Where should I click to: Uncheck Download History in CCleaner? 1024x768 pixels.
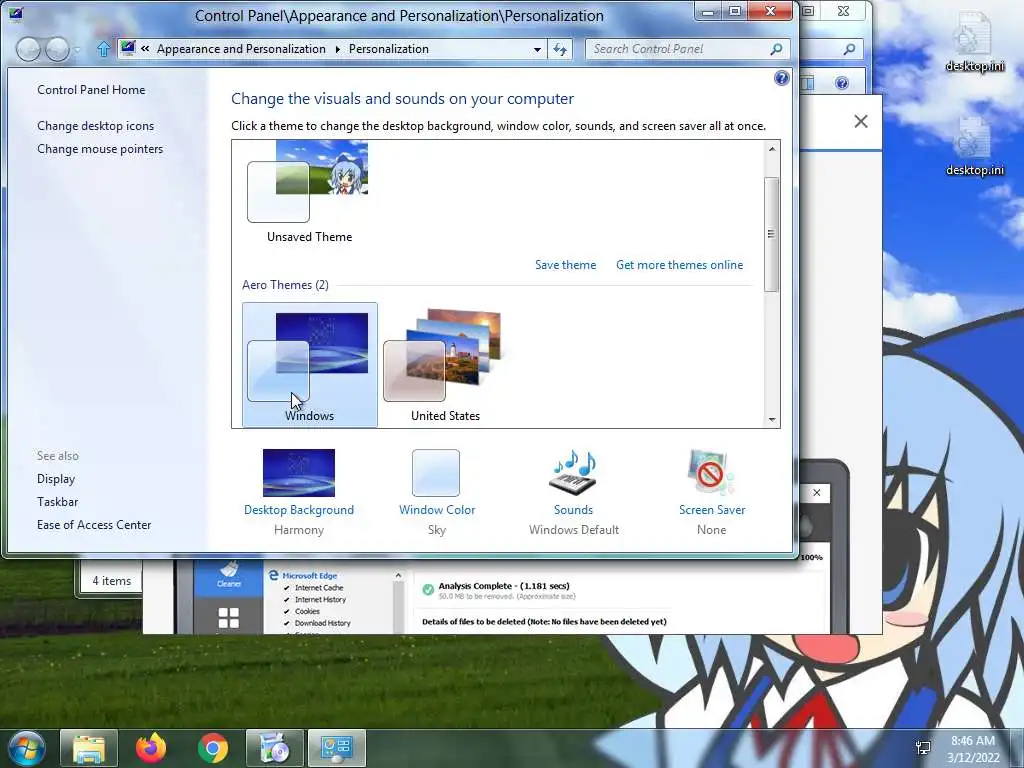pyautogui.click(x=286, y=623)
